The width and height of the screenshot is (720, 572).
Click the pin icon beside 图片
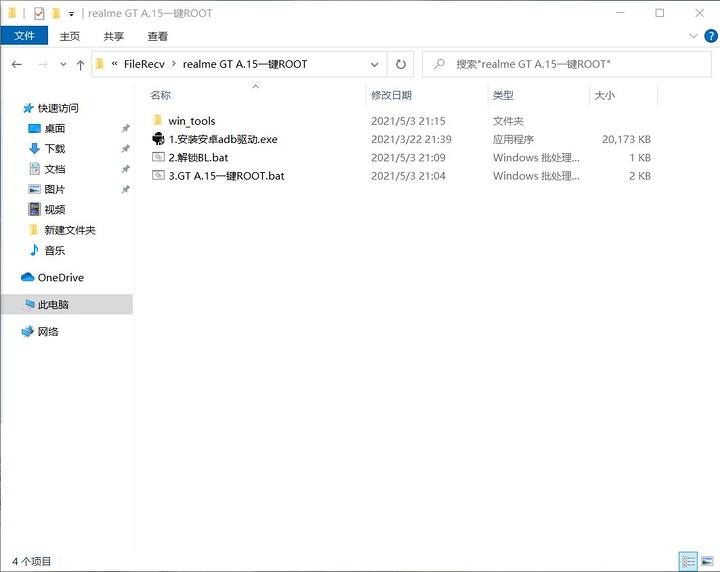[125, 189]
